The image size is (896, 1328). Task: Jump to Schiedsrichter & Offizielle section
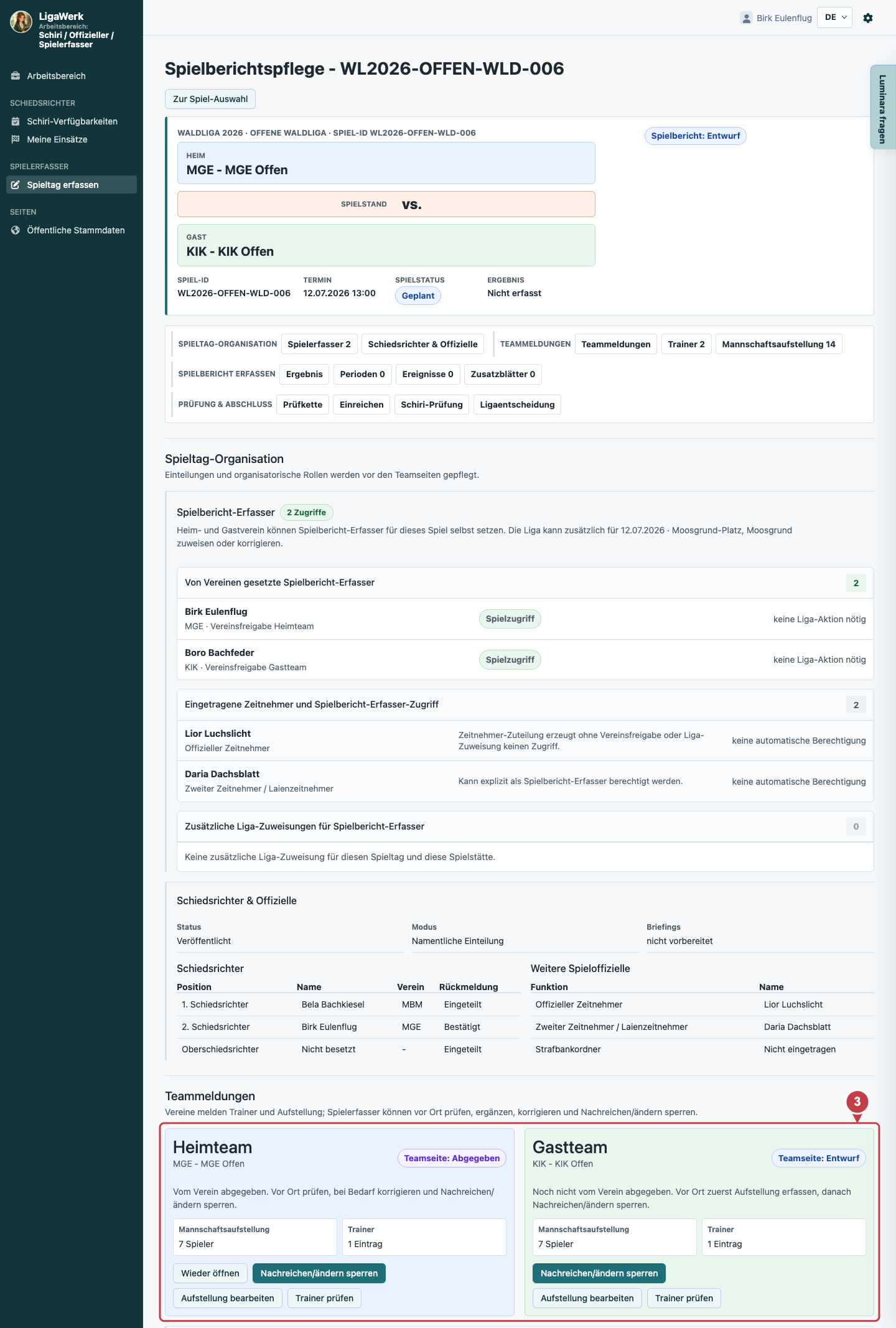[x=423, y=344]
